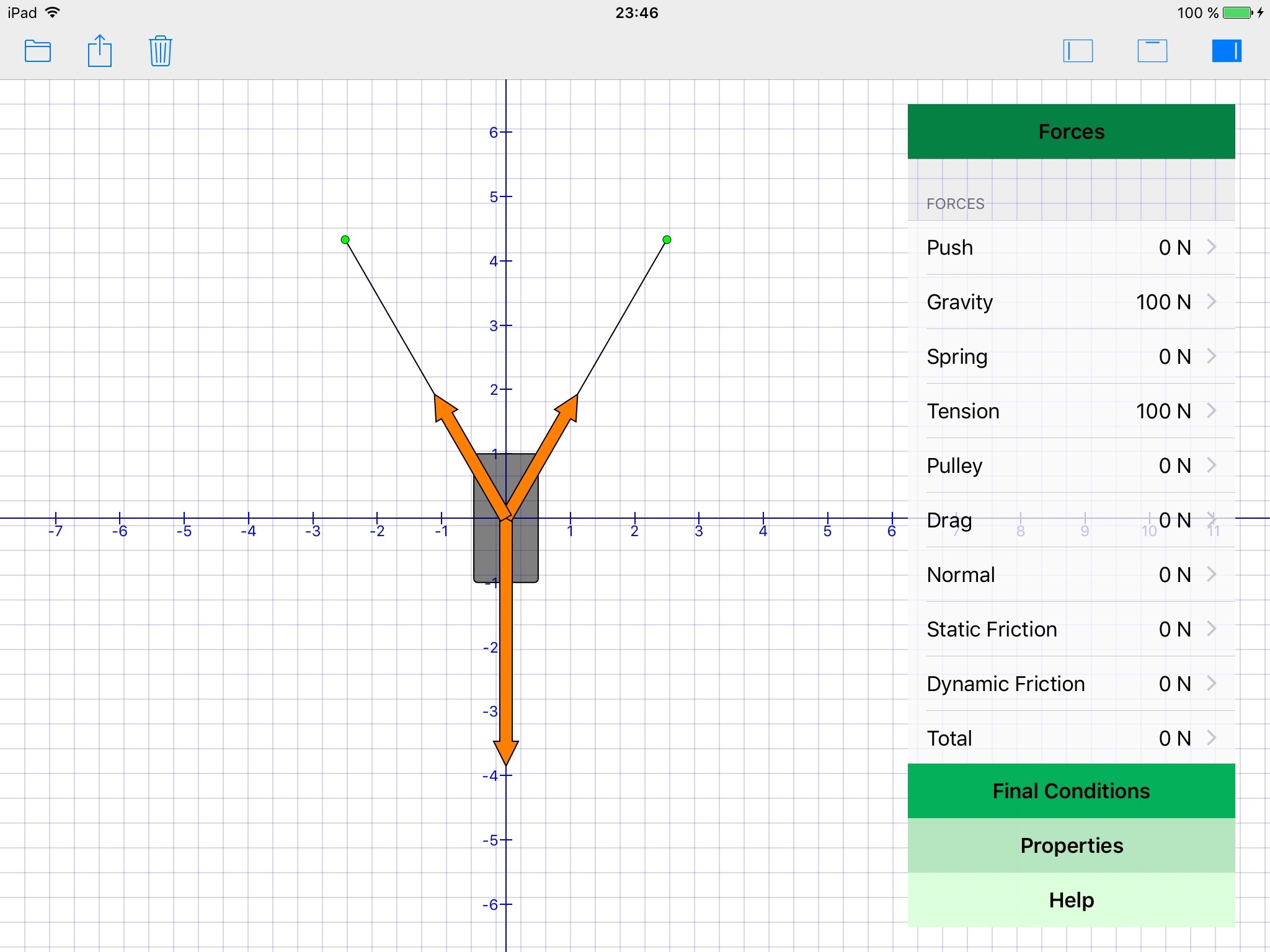This screenshot has height=952, width=1270.
Task: Tap the trash delete icon
Action: pyautogui.click(x=160, y=51)
